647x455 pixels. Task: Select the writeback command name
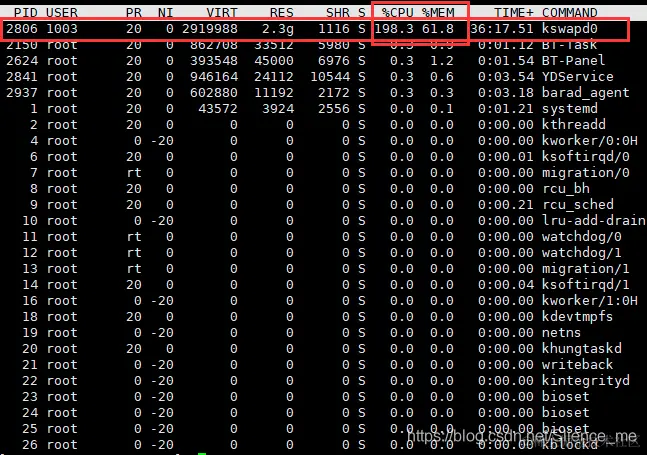coord(577,365)
